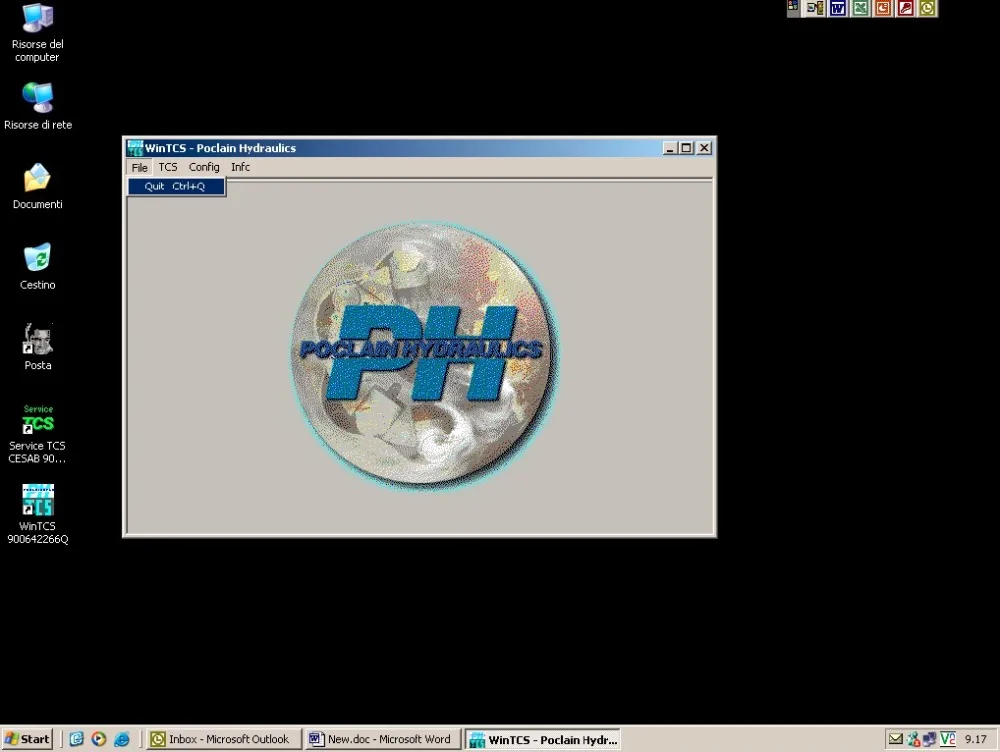The image size is (1000, 752).
Task: Click the Start button
Action: click(27, 739)
